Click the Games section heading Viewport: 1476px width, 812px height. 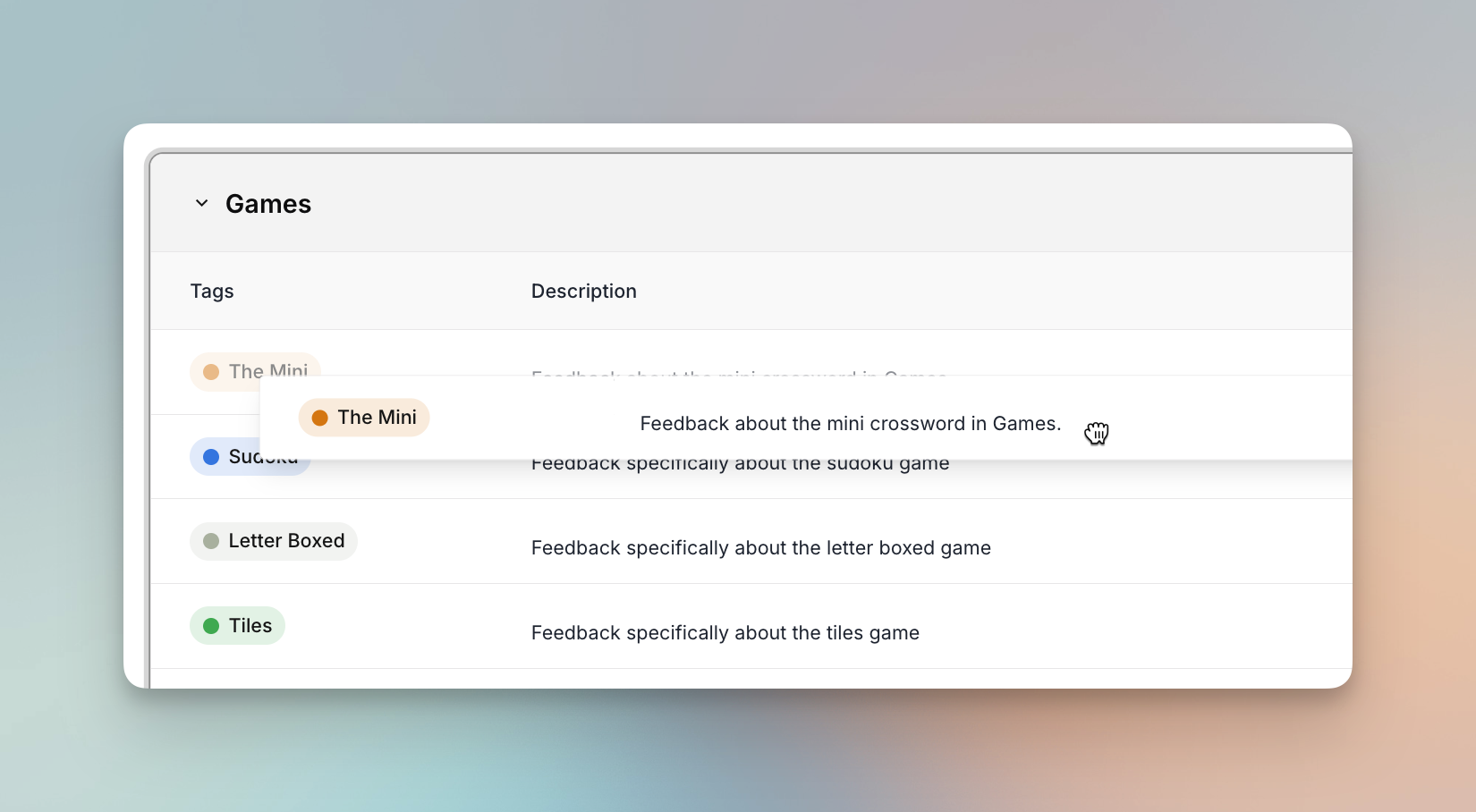click(x=268, y=204)
